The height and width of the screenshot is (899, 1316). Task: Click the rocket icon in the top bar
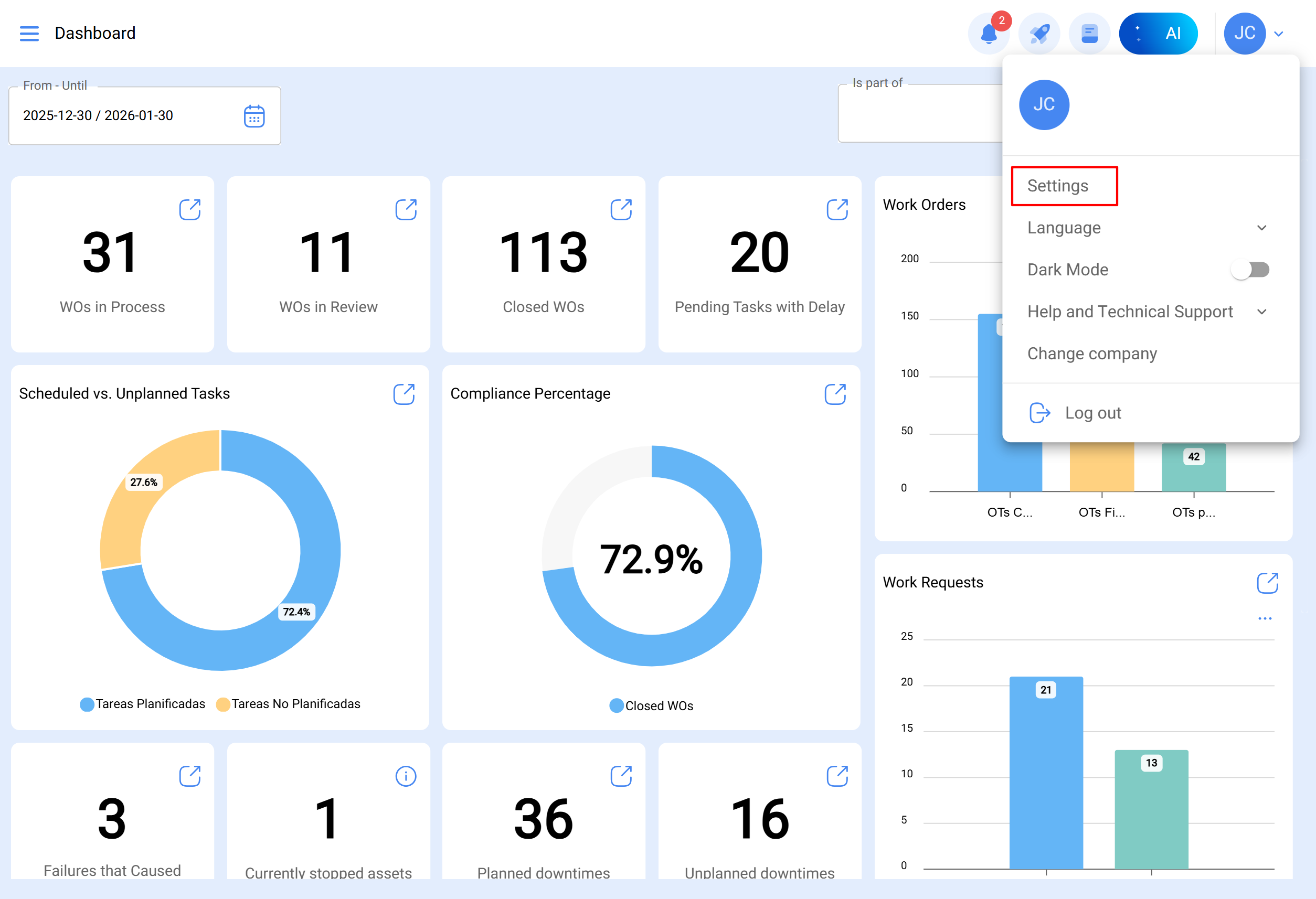(1039, 34)
